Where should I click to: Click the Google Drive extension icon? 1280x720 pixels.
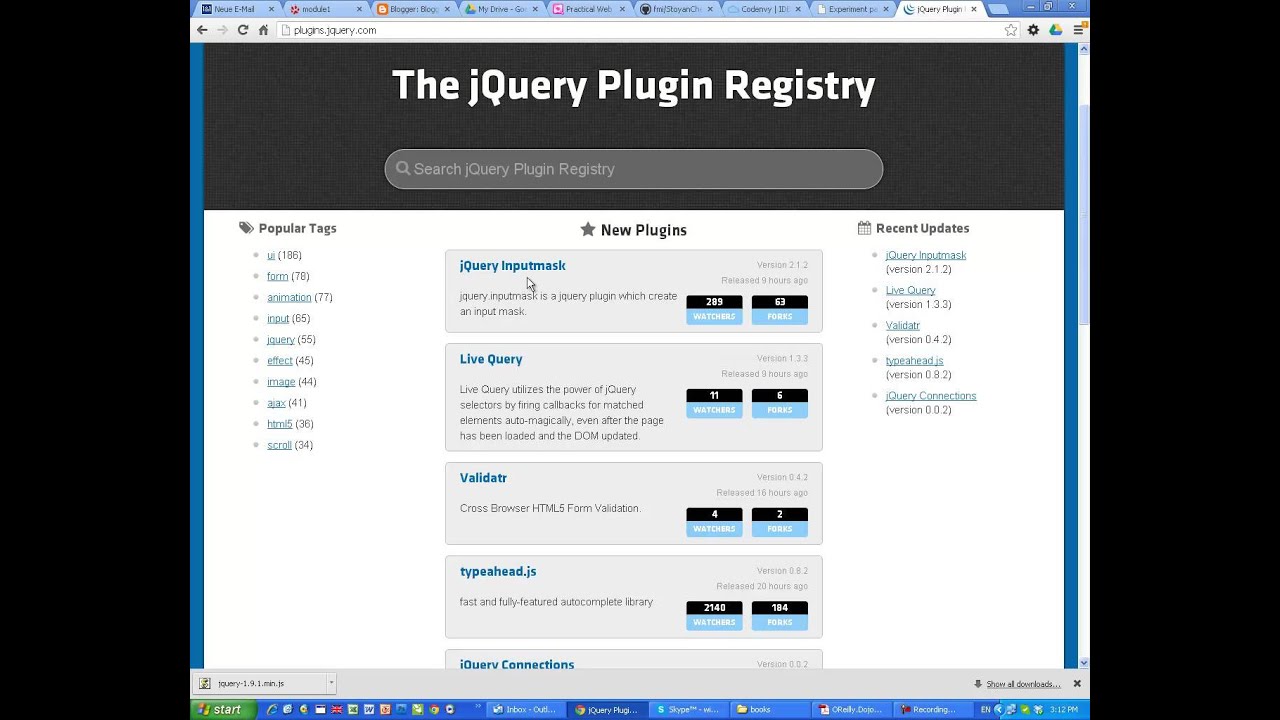pyautogui.click(x=1056, y=30)
